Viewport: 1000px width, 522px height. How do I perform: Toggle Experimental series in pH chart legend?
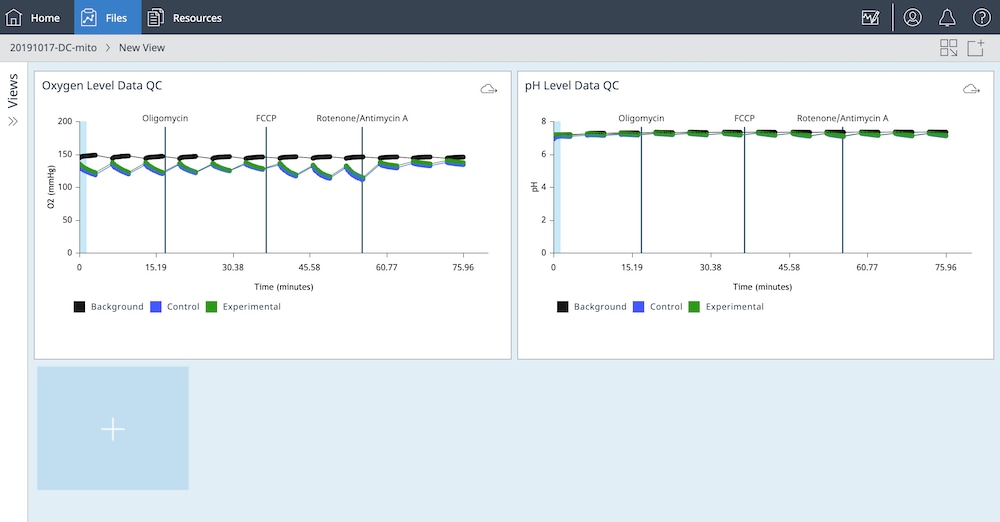pyautogui.click(x=725, y=307)
